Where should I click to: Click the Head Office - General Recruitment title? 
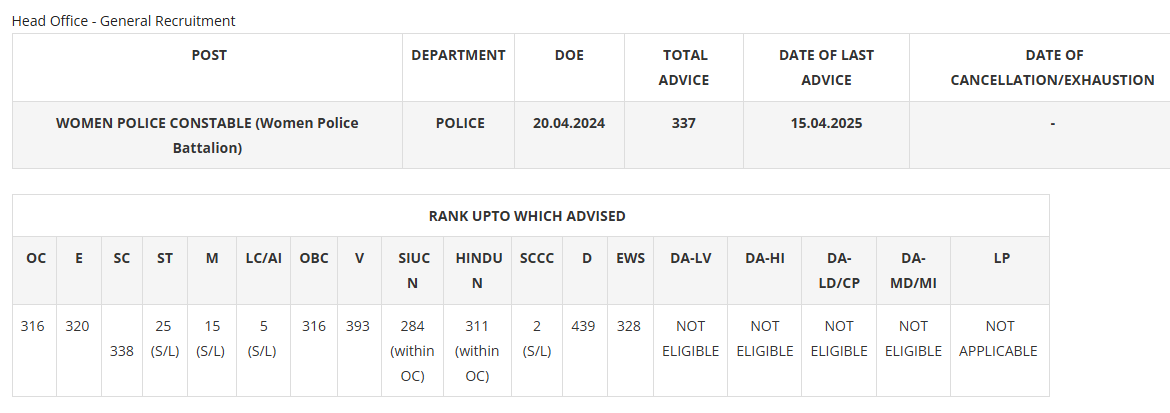pyautogui.click(x=124, y=20)
